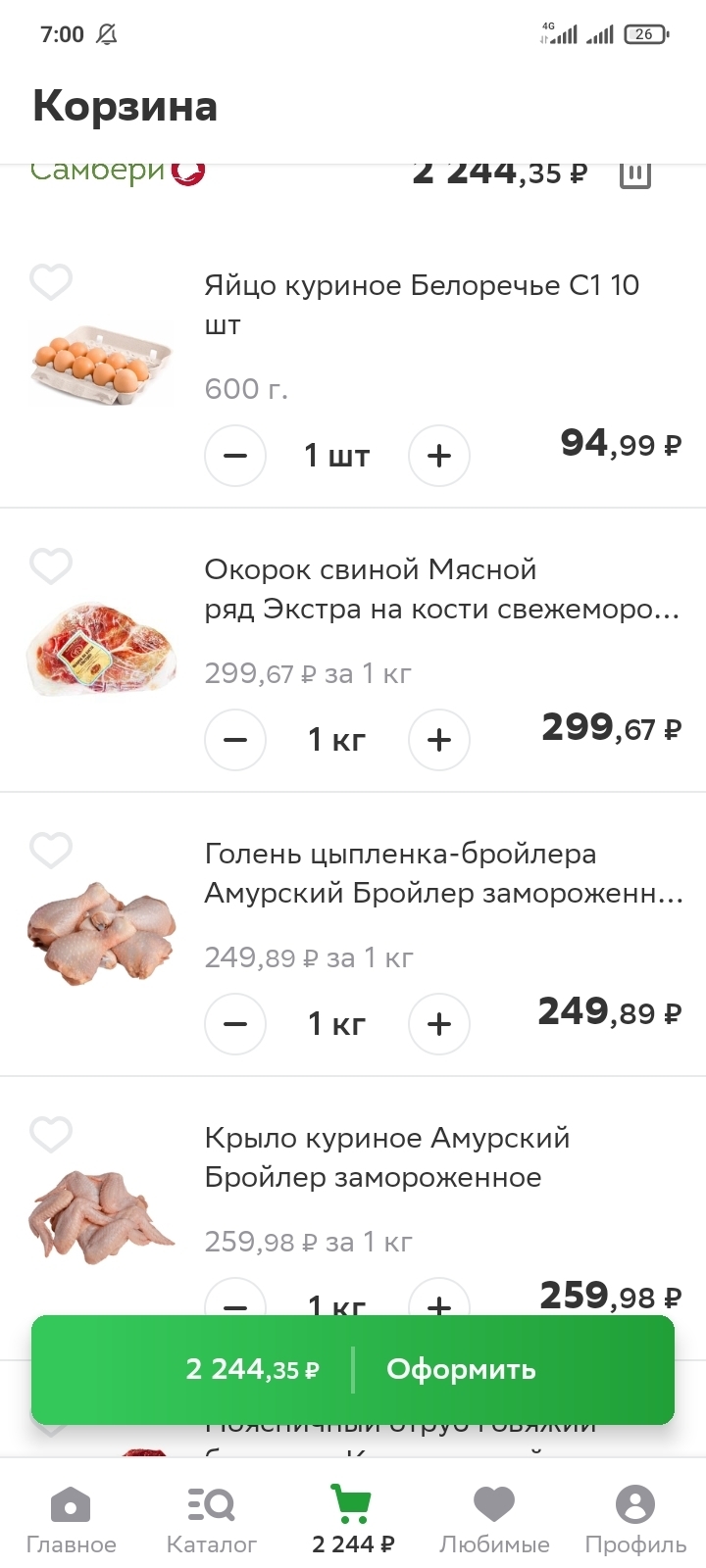Favorite the Белоречье eggs with heart icon
Image resolution: width=706 pixels, height=1568 pixels.
click(51, 282)
